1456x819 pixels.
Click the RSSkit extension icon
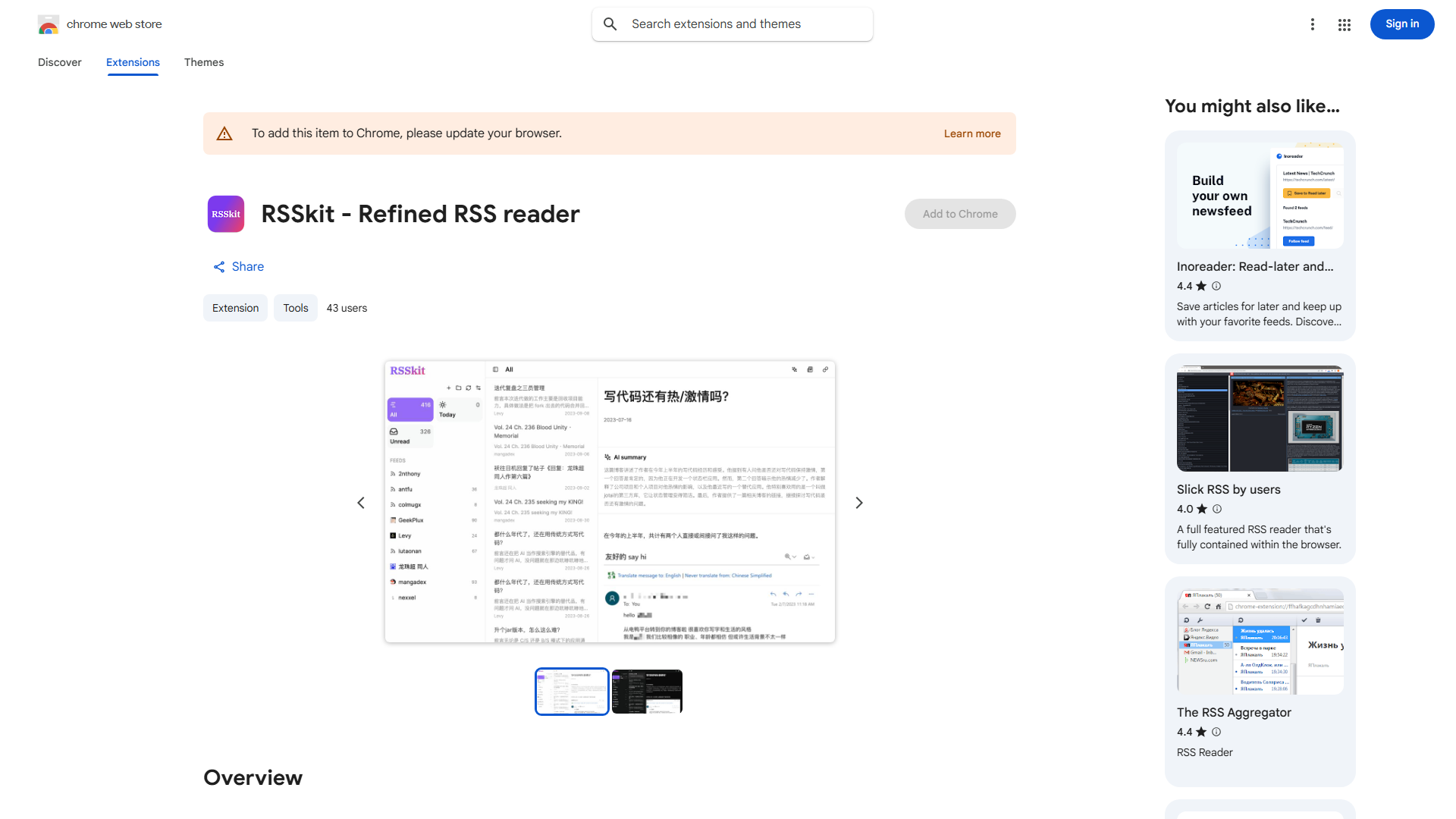pyautogui.click(x=225, y=214)
